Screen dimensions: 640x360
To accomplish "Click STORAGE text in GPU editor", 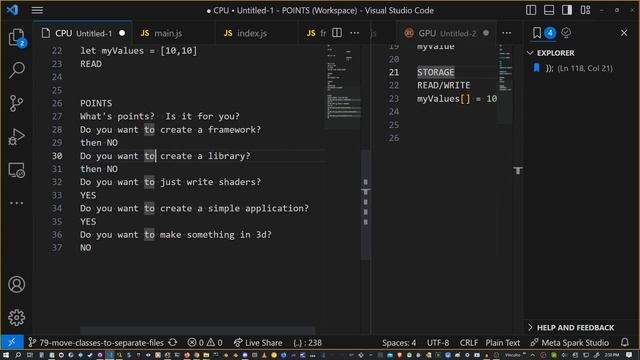I will (x=436, y=72).
